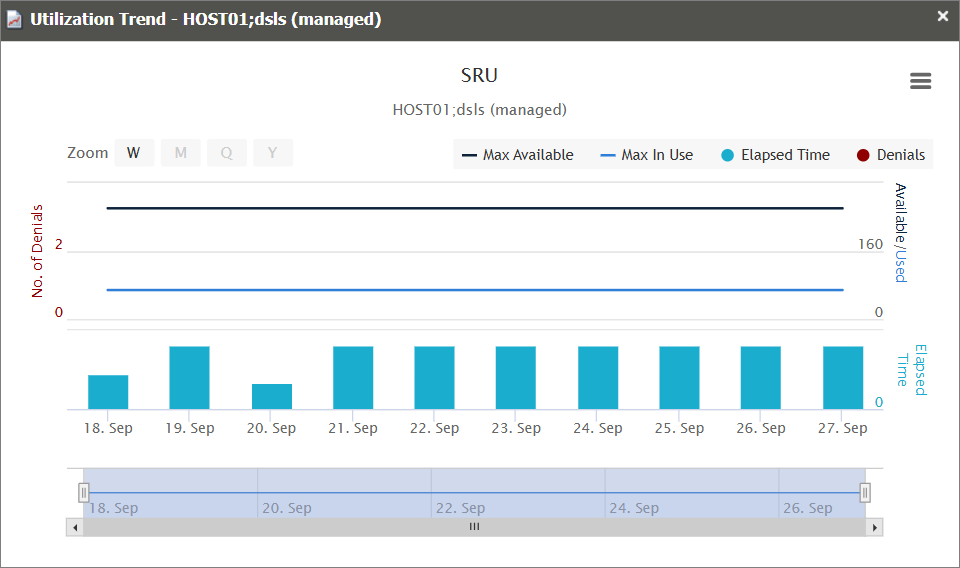Click the blue Max In Use line
The image size is (960, 568).
click(x=475, y=290)
